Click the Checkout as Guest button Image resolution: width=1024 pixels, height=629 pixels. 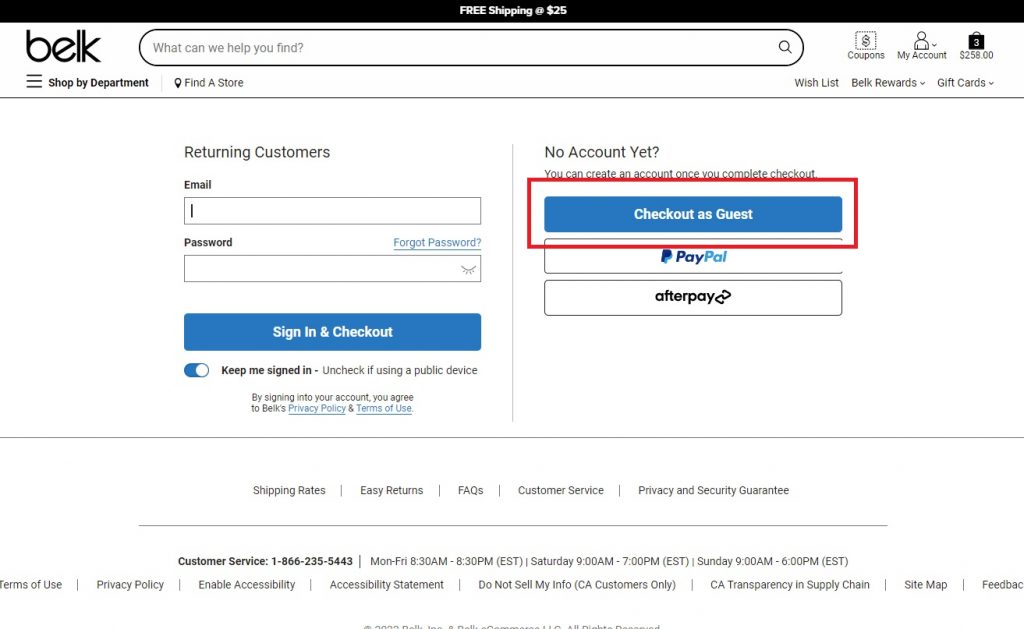tap(693, 214)
